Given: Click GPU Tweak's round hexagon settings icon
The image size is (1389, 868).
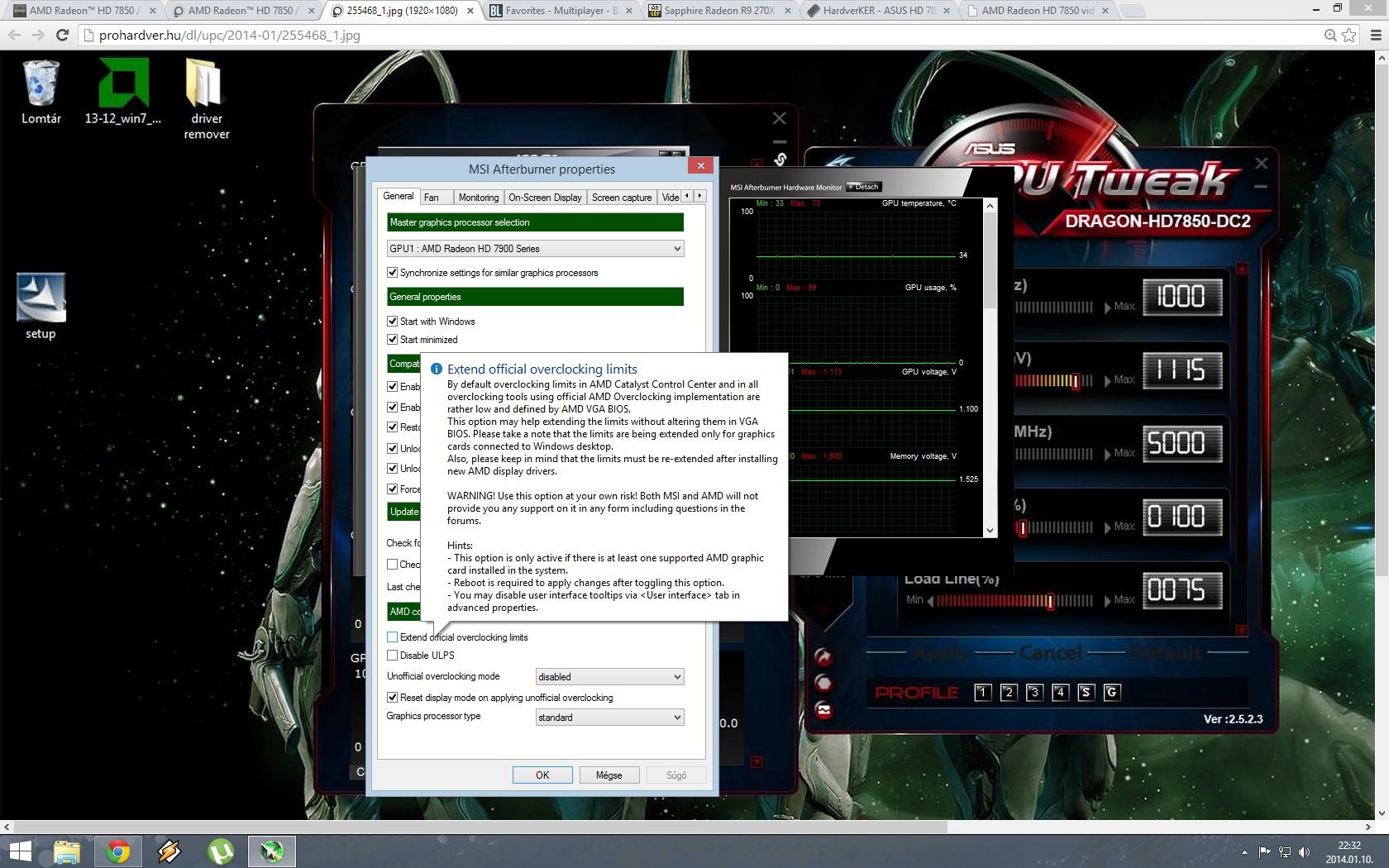Looking at the screenshot, I should point(823,683).
